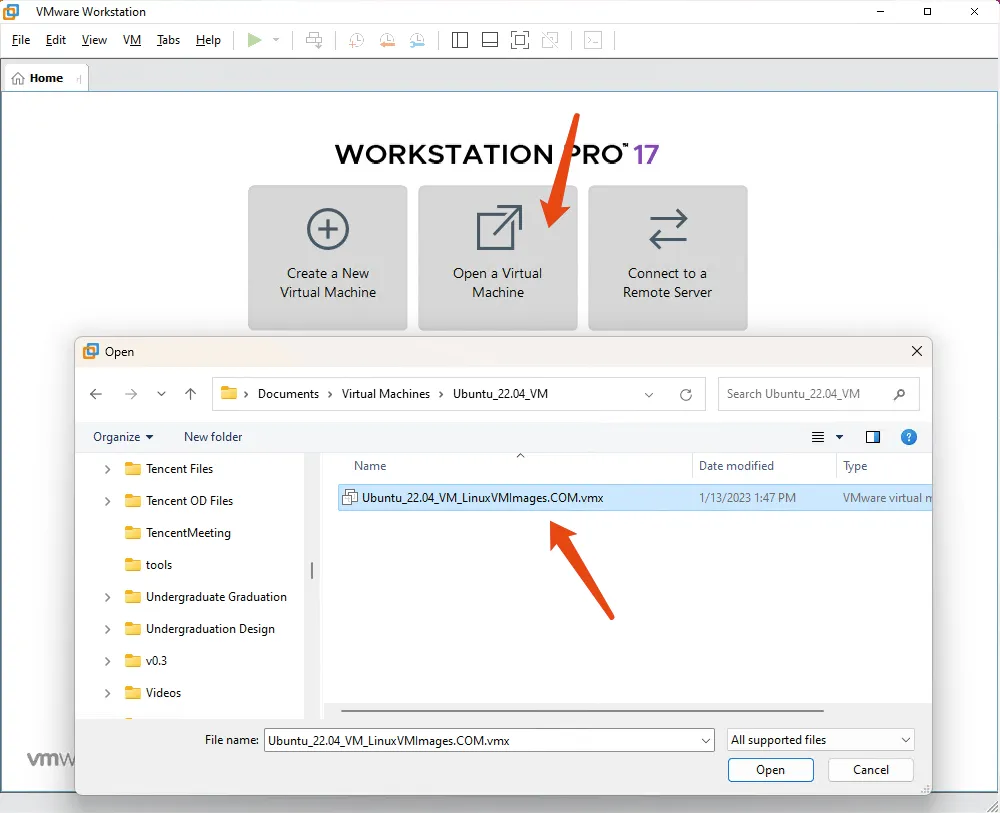
Task: Toggle the preview pane button
Action: (x=873, y=437)
